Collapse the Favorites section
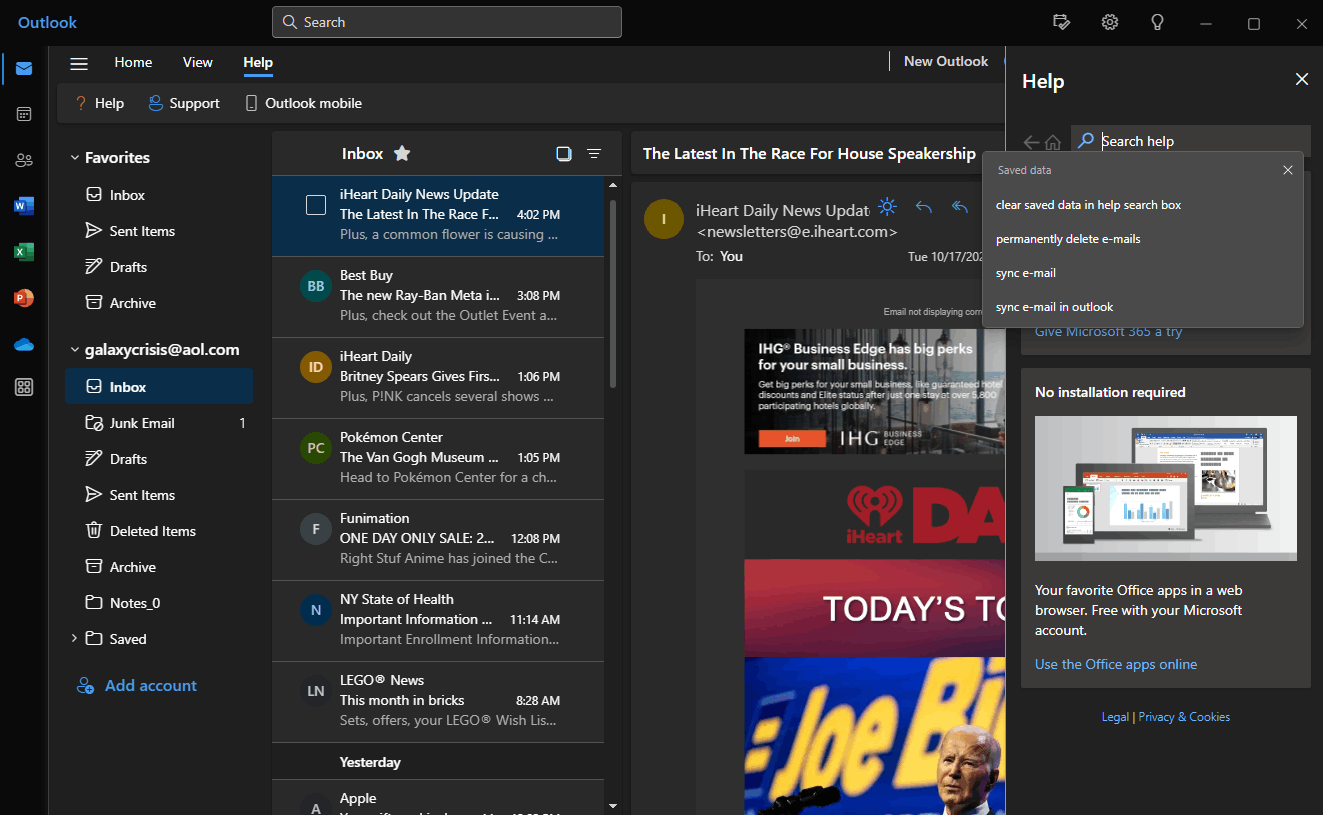The height and width of the screenshot is (815, 1323). pyautogui.click(x=74, y=157)
